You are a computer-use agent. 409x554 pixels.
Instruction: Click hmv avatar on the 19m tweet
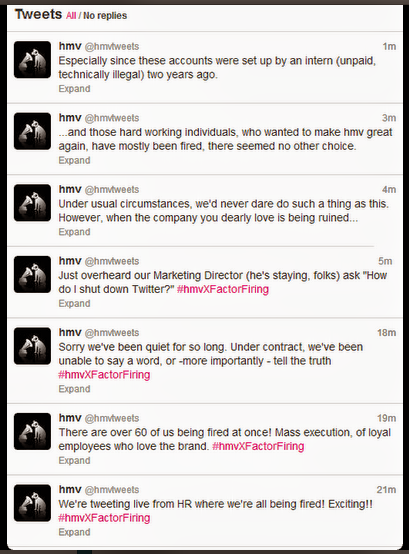[x=32, y=431]
